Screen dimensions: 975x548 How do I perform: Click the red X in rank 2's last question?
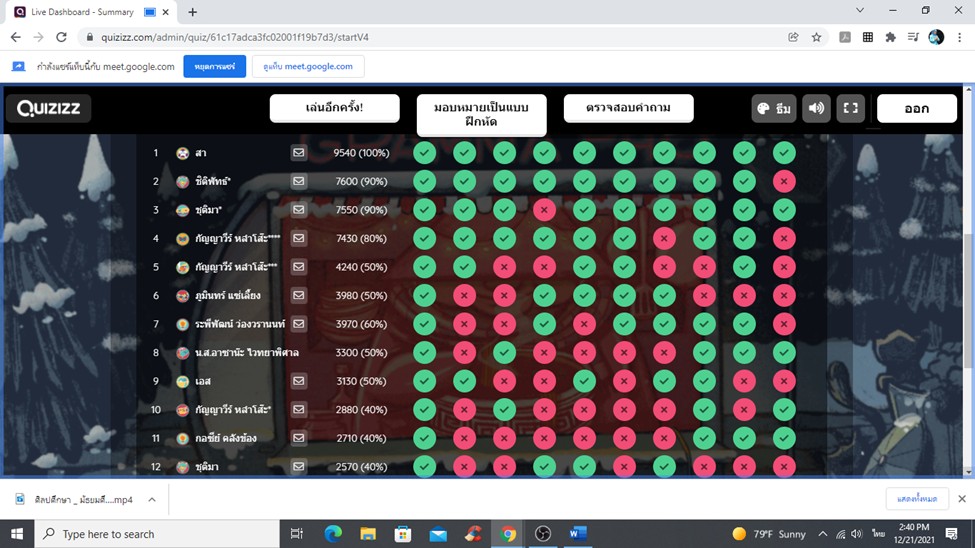(x=784, y=181)
